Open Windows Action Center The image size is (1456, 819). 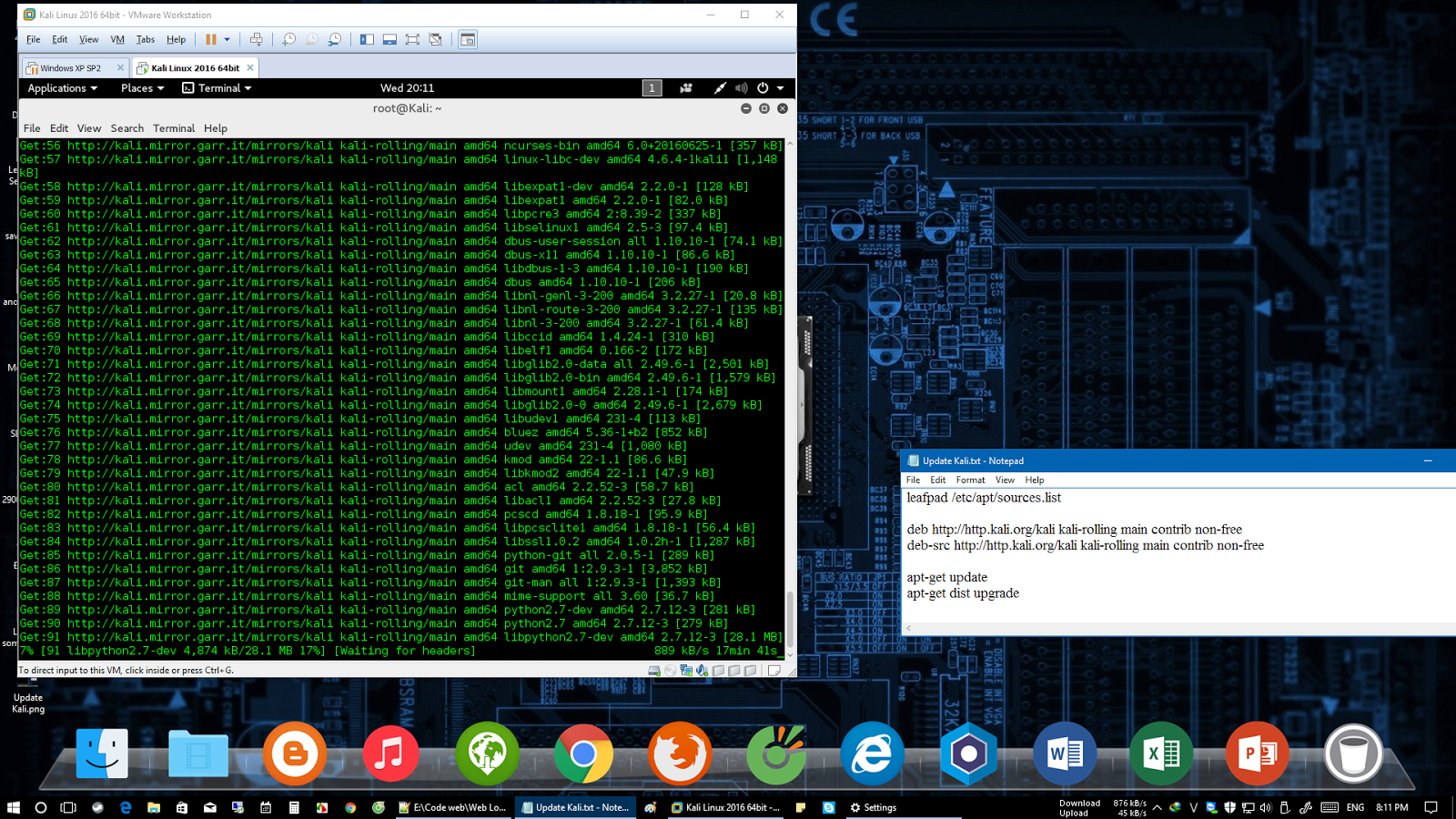[x=1431, y=807]
